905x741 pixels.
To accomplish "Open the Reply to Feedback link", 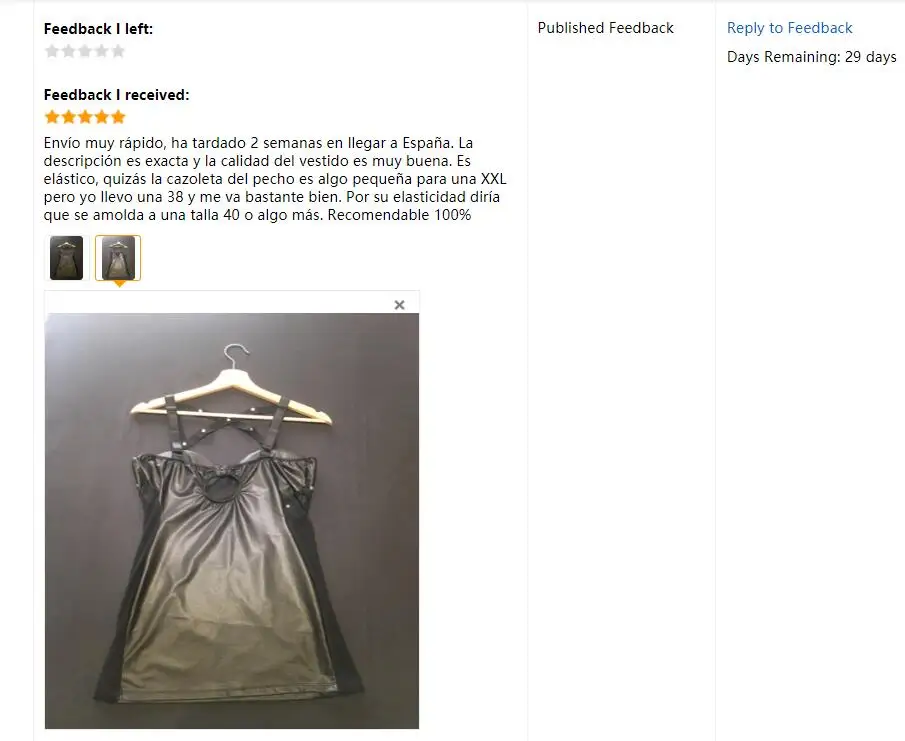I will (789, 28).
